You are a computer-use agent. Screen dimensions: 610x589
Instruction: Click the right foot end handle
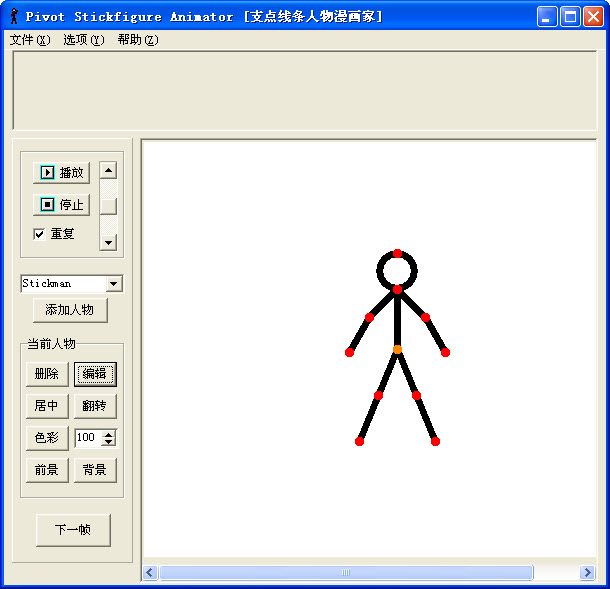pos(435,441)
